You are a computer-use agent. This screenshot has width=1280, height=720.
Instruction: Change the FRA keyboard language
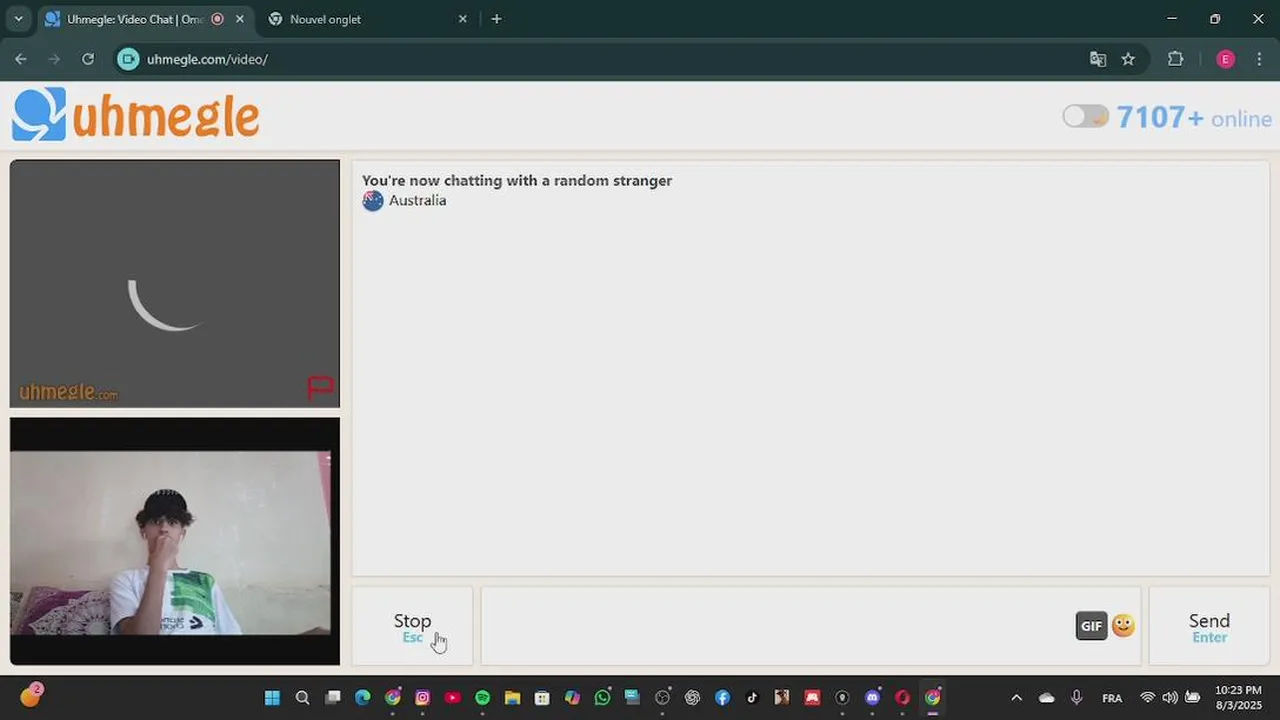[x=1112, y=698]
